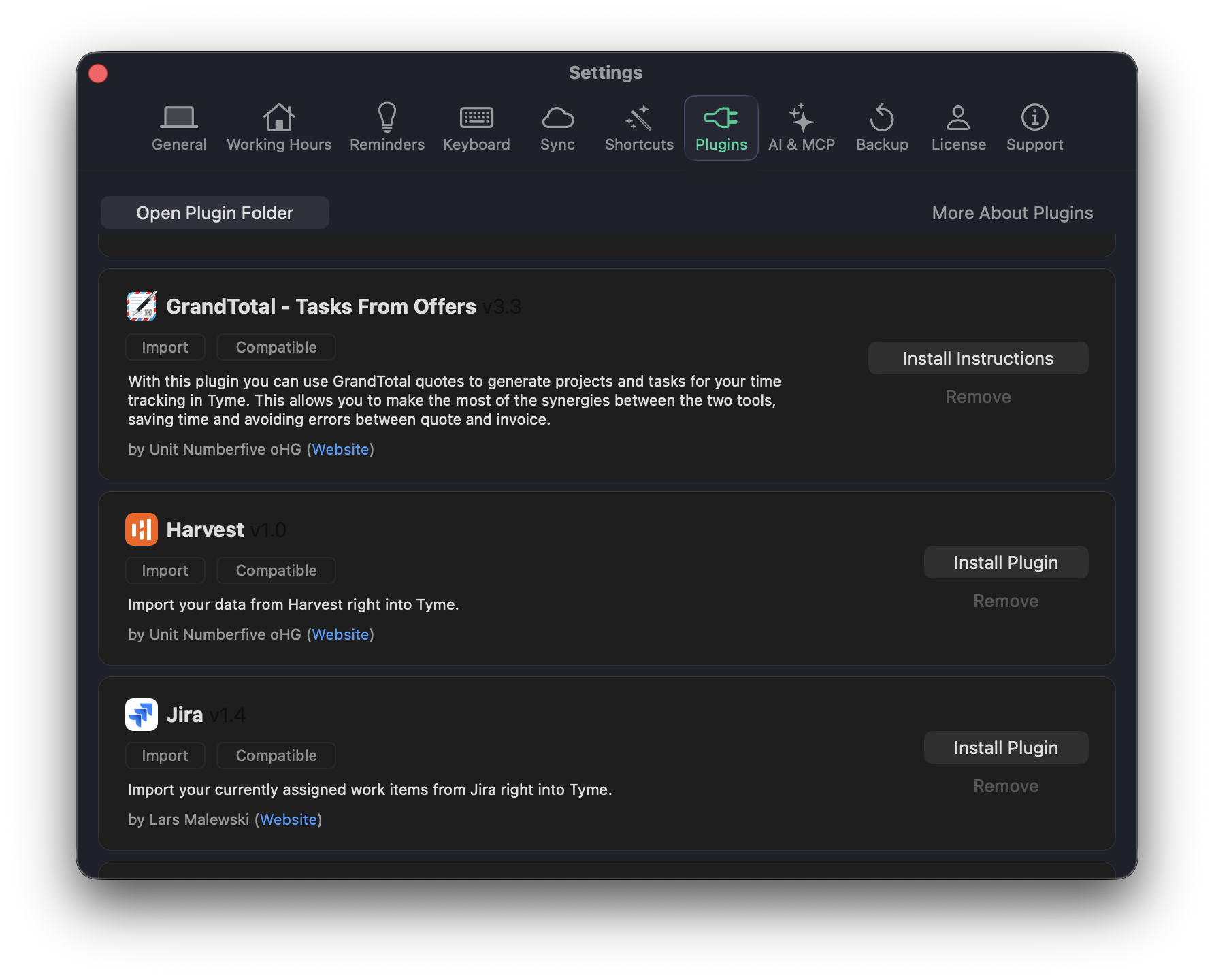Switch to the Backup tab label
The width and height of the screenshot is (1214, 980).
tap(882, 144)
